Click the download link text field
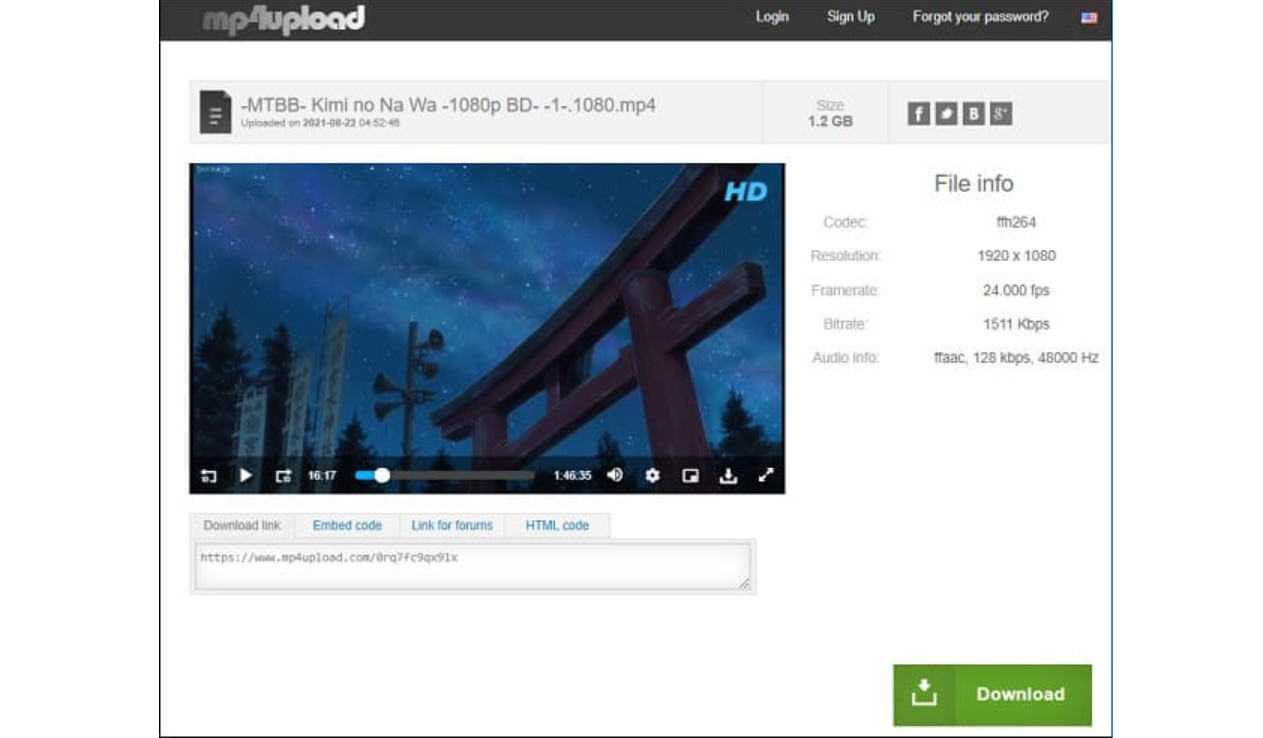The height and width of the screenshot is (738, 1263). pos(472,567)
